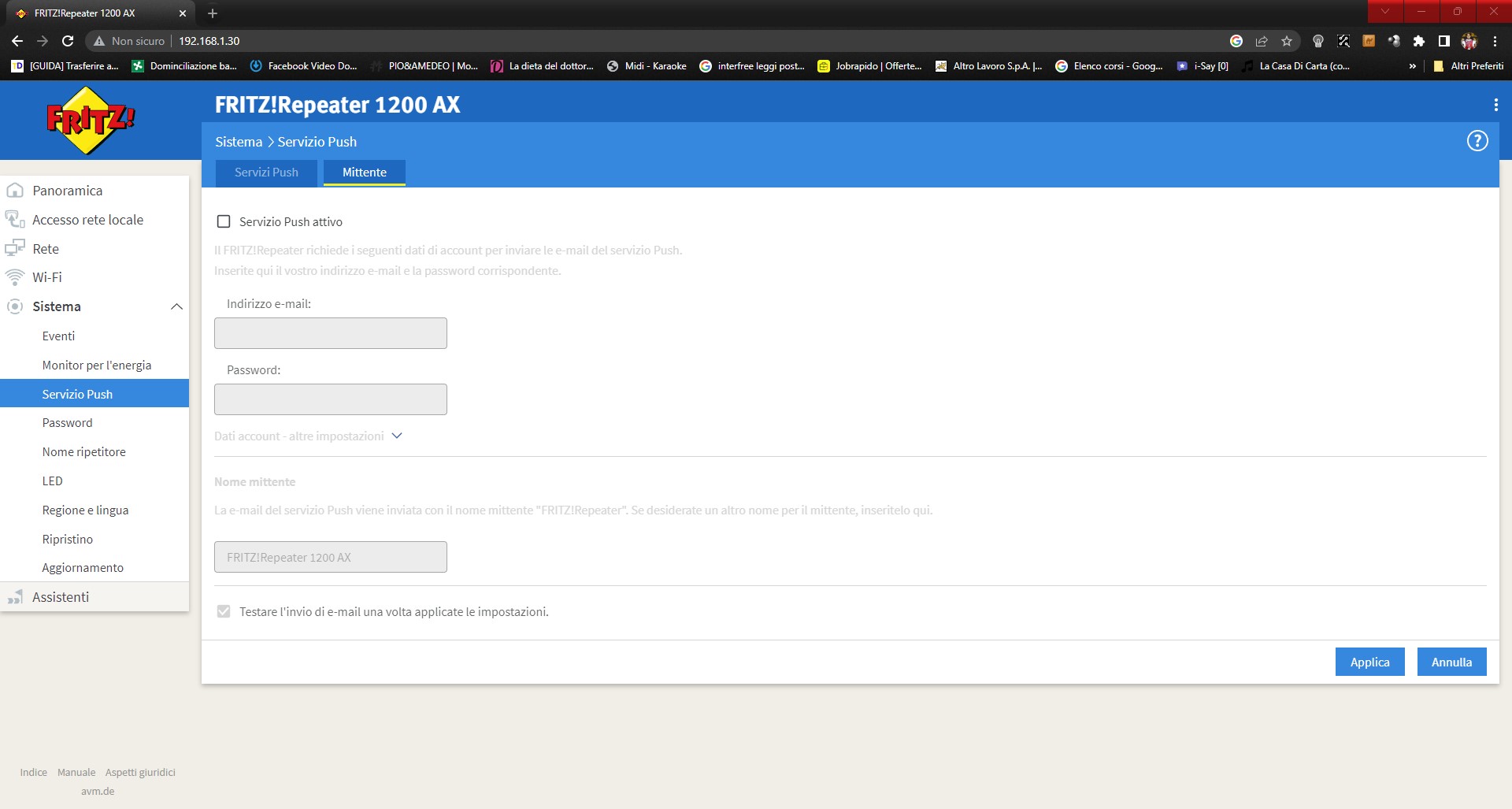Viewport: 1512px width, 809px height.
Task: Click the Applica button
Action: coord(1370,662)
